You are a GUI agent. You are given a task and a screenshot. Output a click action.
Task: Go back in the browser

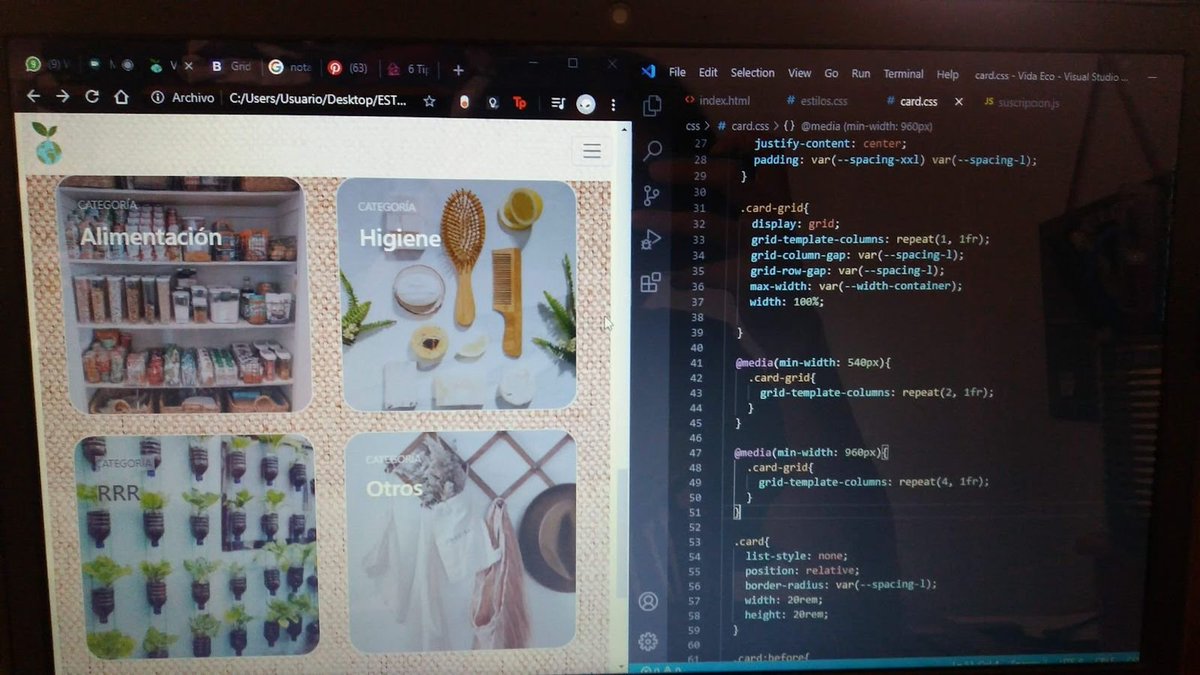33,97
